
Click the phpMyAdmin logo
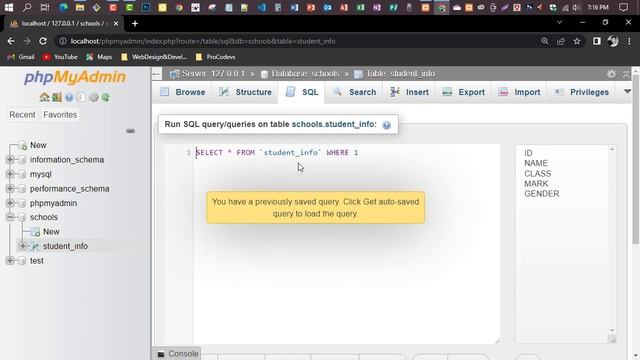(x=75, y=77)
